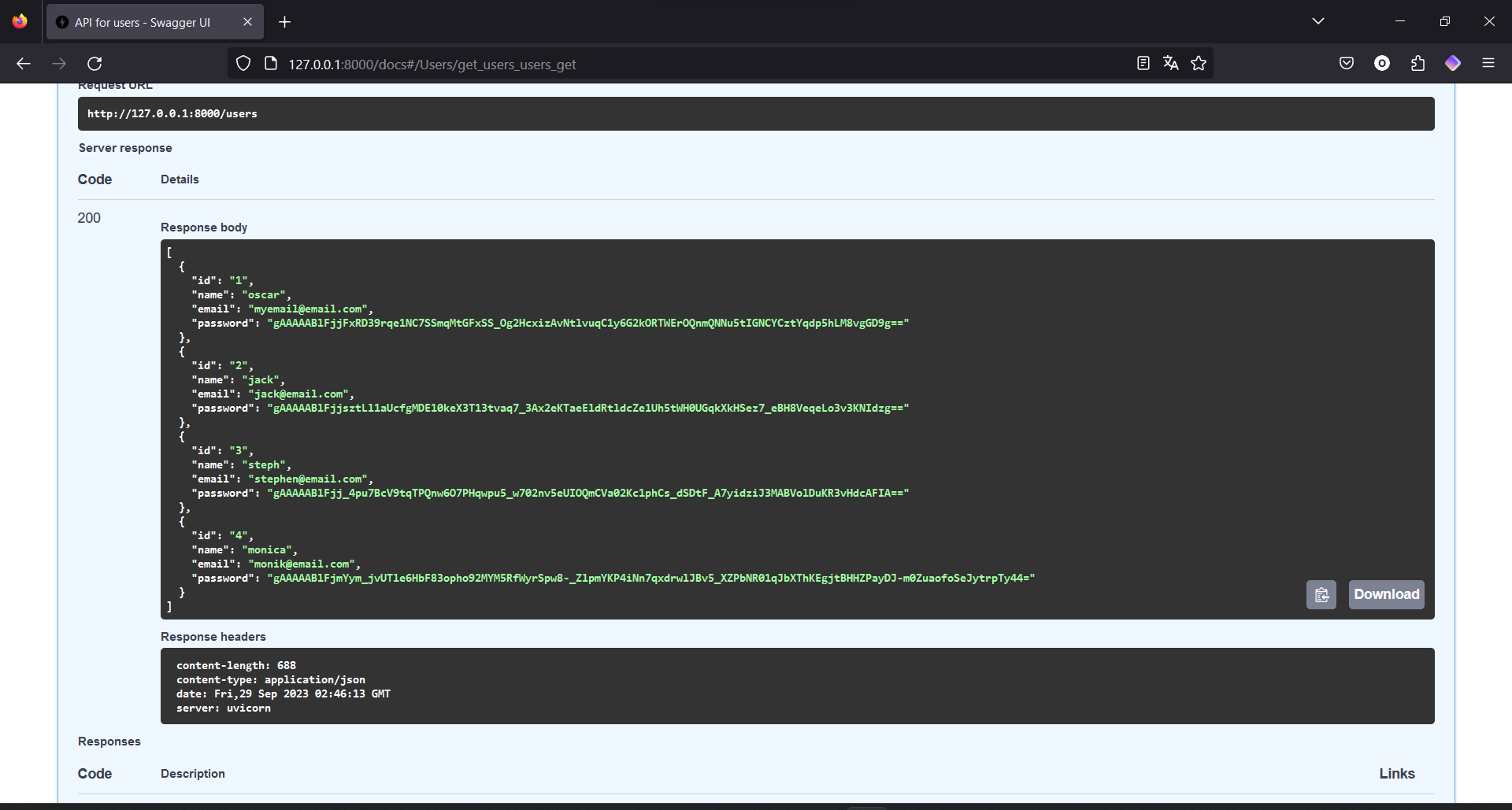Viewport: 1512px width, 810px height.
Task: Translate this page
Action: pyautogui.click(x=1171, y=64)
